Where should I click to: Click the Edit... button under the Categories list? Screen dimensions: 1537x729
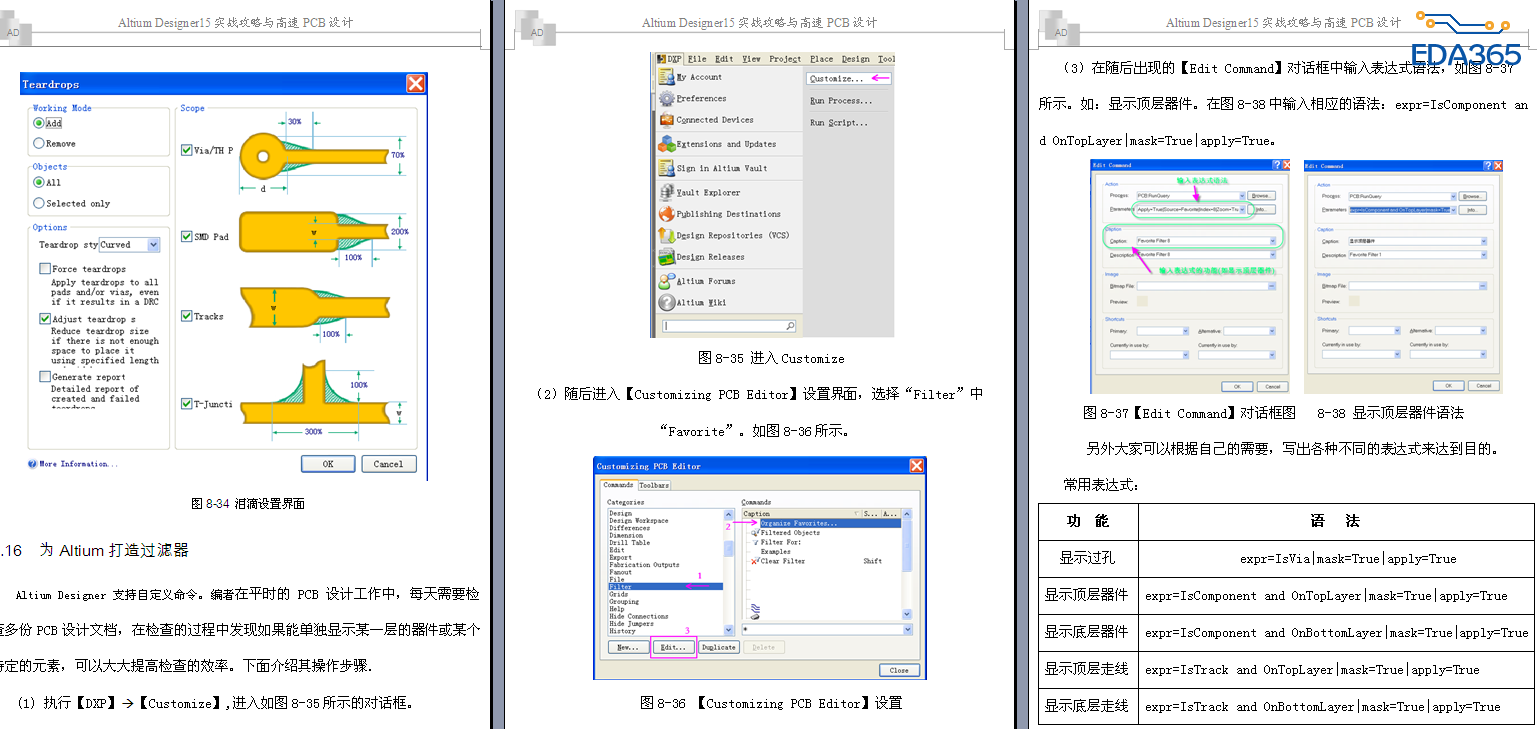pos(673,647)
